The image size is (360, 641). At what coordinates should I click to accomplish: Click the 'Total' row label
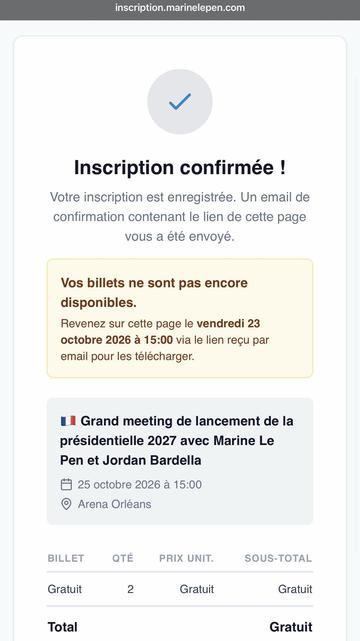pos(63,627)
